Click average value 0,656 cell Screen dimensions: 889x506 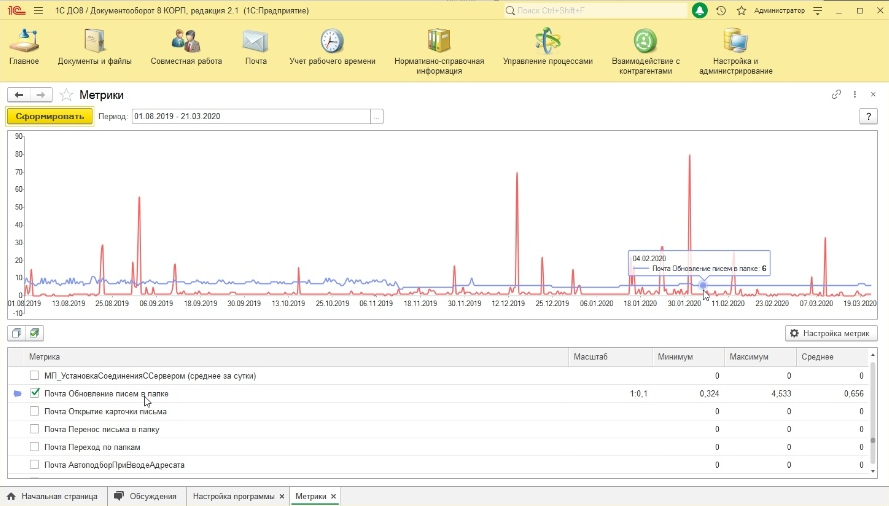[x=832, y=393]
